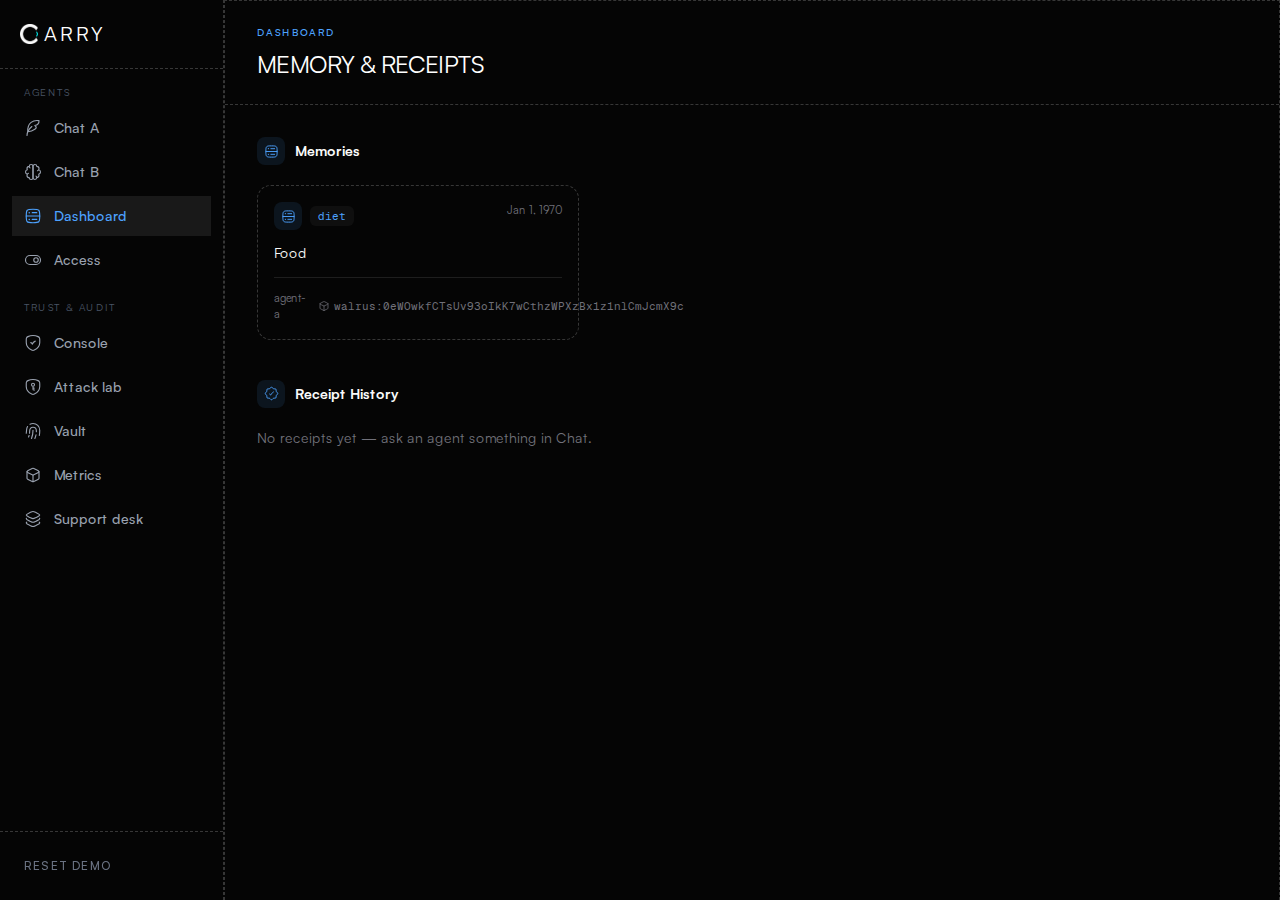Click the Receipt History heading

347,394
